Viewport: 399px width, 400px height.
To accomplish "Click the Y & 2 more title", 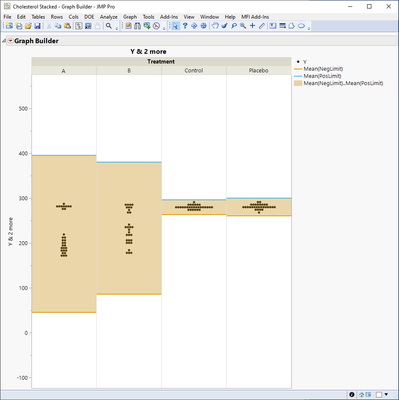I will pyautogui.click(x=148, y=52).
